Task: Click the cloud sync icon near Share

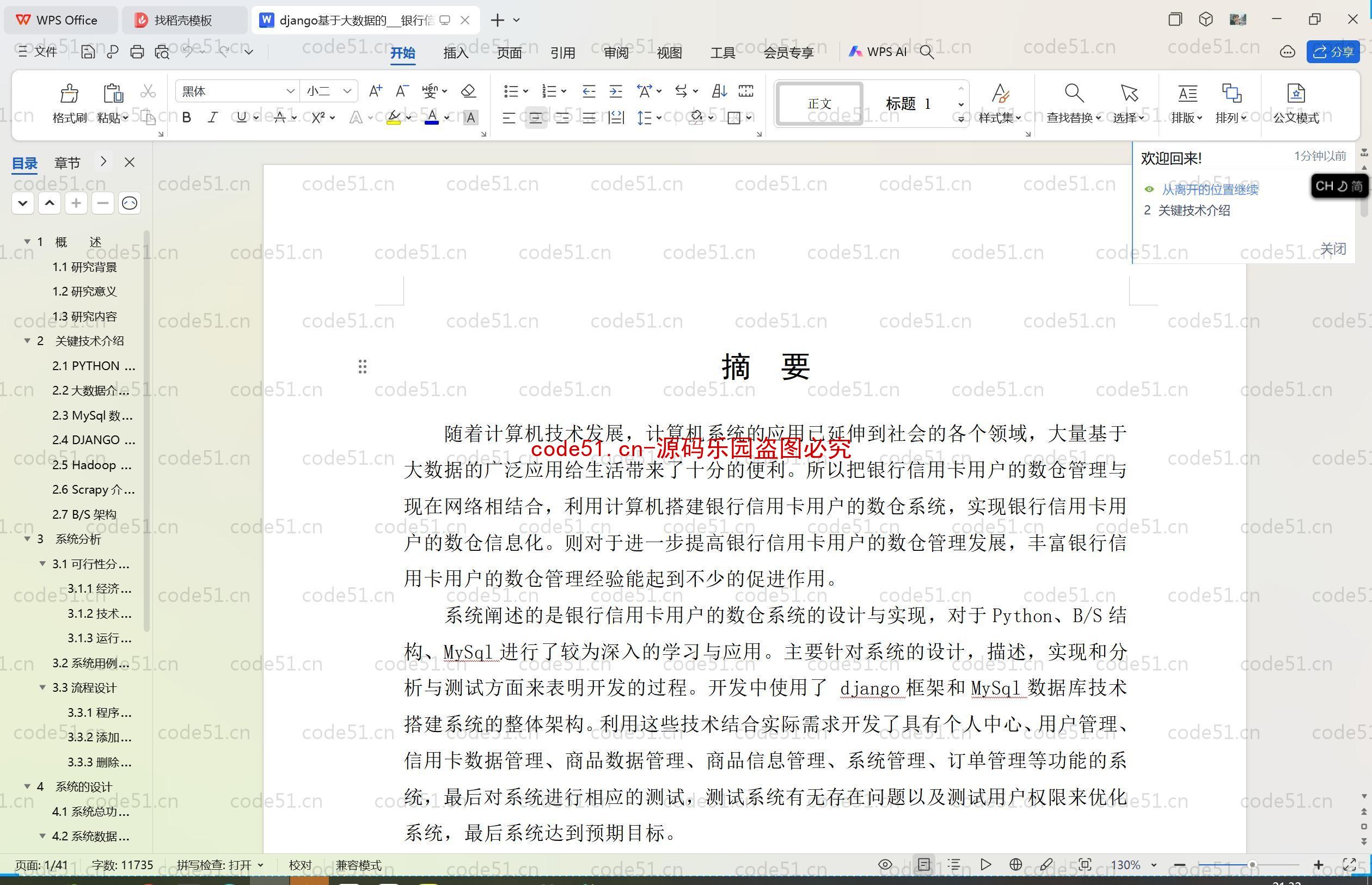Action: tap(1288, 52)
